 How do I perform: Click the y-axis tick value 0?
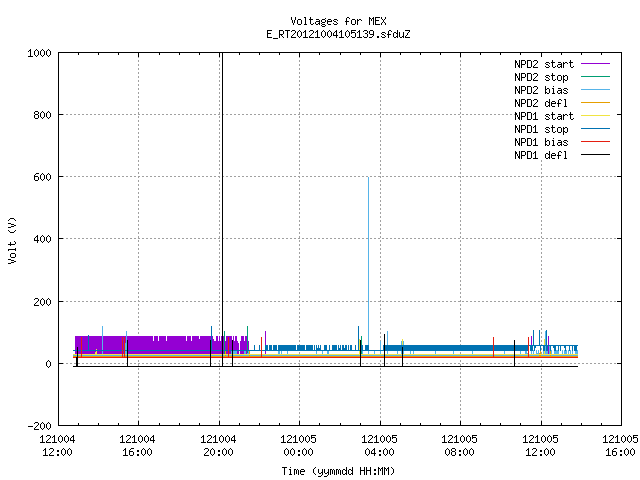[x=49, y=364]
